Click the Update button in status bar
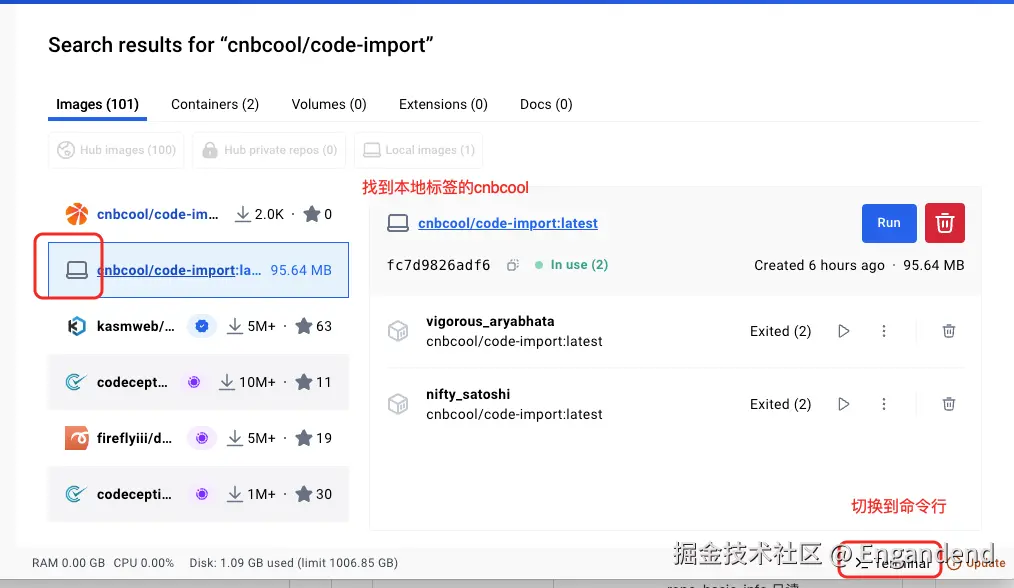 [x=976, y=563]
